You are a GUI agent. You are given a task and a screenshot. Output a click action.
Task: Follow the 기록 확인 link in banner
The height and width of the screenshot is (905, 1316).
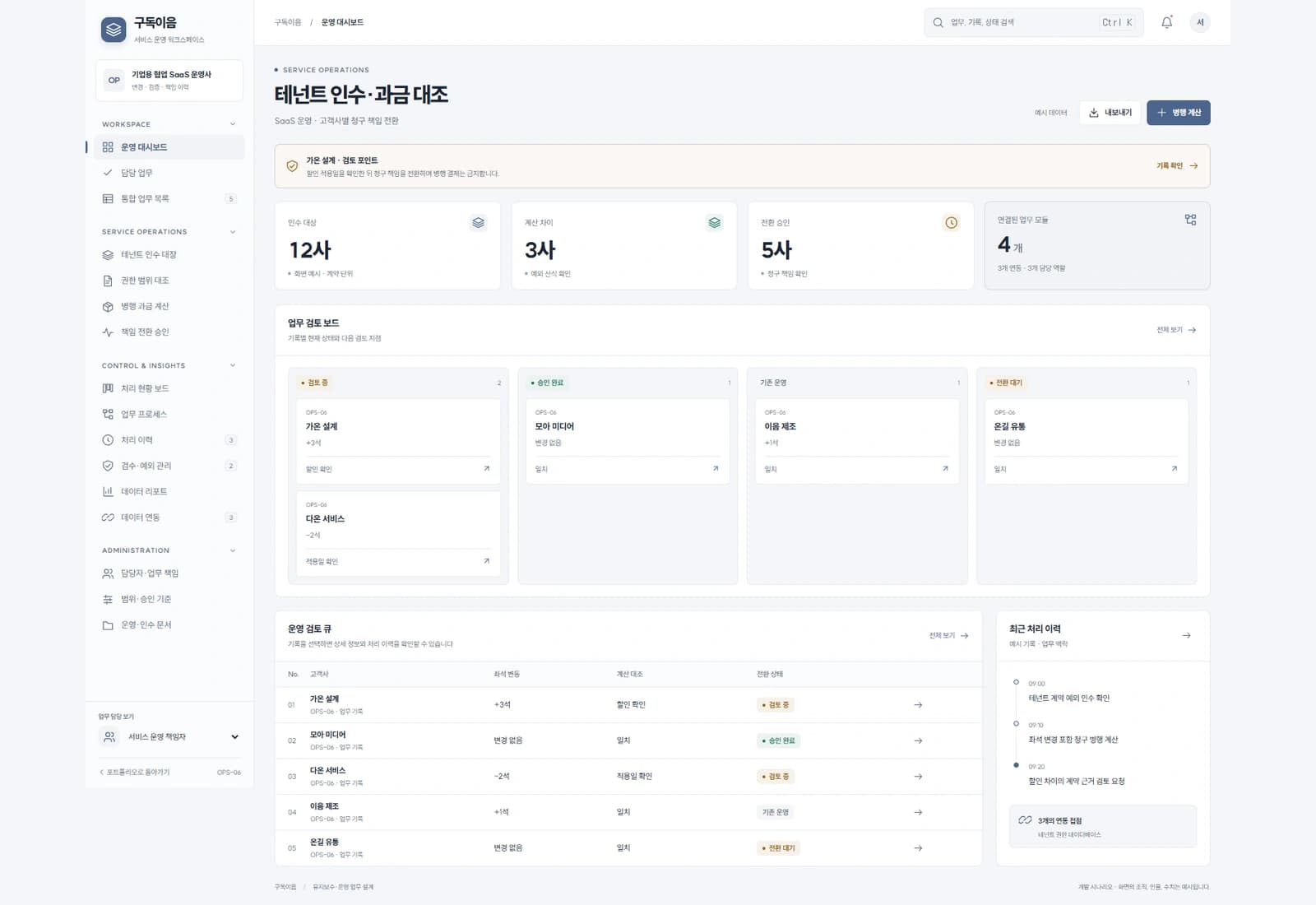[1177, 166]
